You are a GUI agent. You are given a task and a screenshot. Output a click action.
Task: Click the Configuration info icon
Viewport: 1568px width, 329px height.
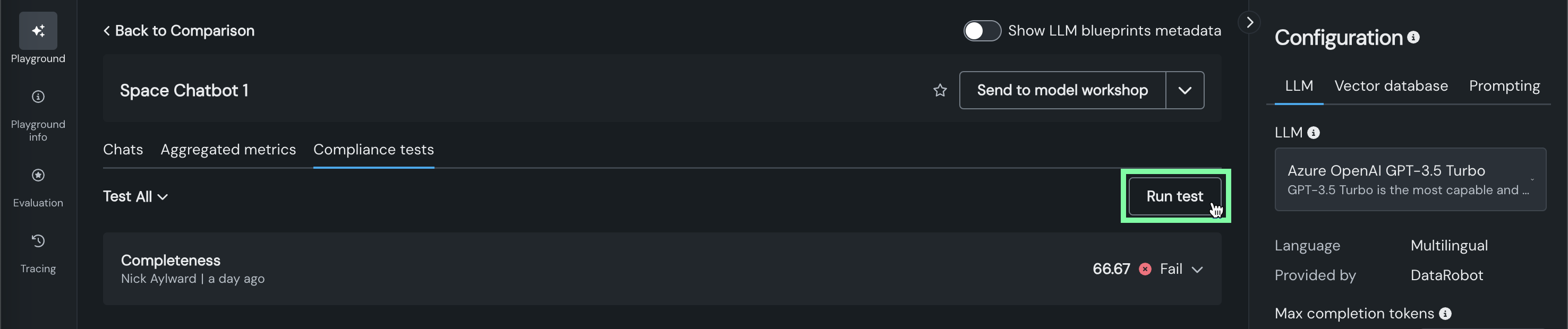click(1413, 38)
